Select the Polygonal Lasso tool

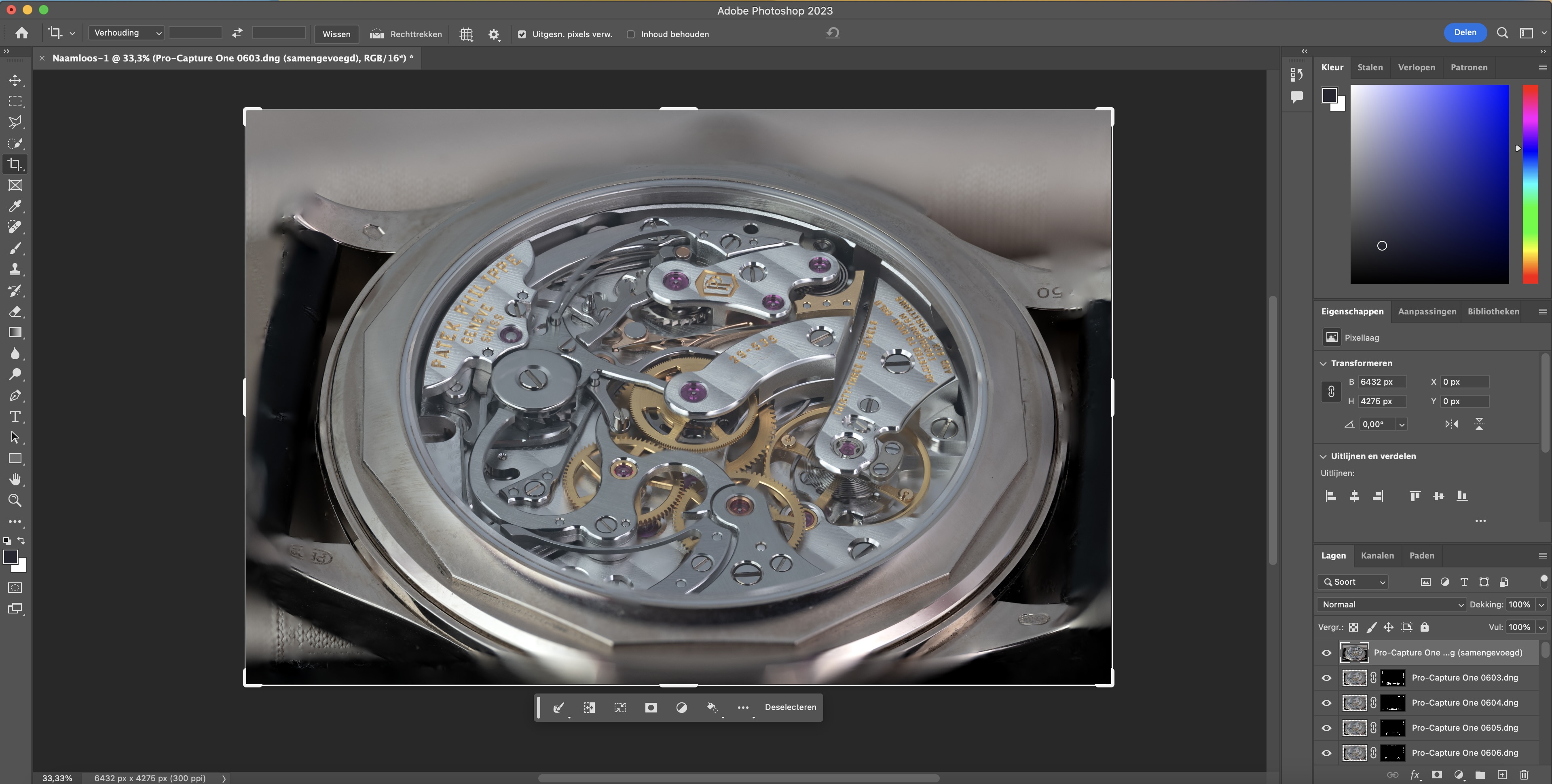[x=15, y=122]
